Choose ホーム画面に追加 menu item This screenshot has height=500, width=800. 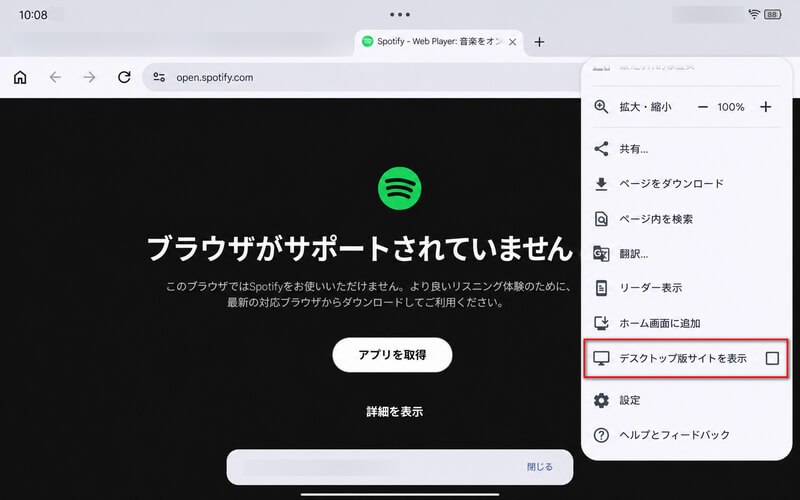(687, 323)
